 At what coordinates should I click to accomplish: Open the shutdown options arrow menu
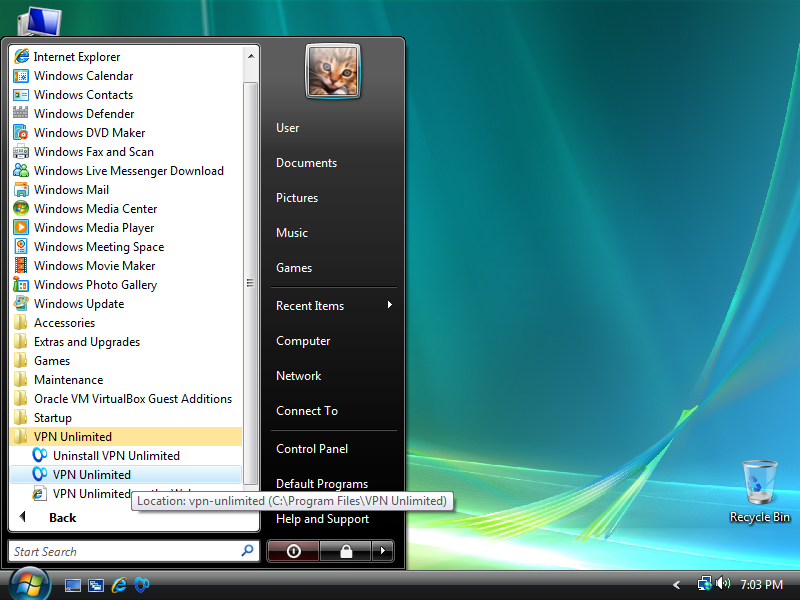click(x=383, y=551)
